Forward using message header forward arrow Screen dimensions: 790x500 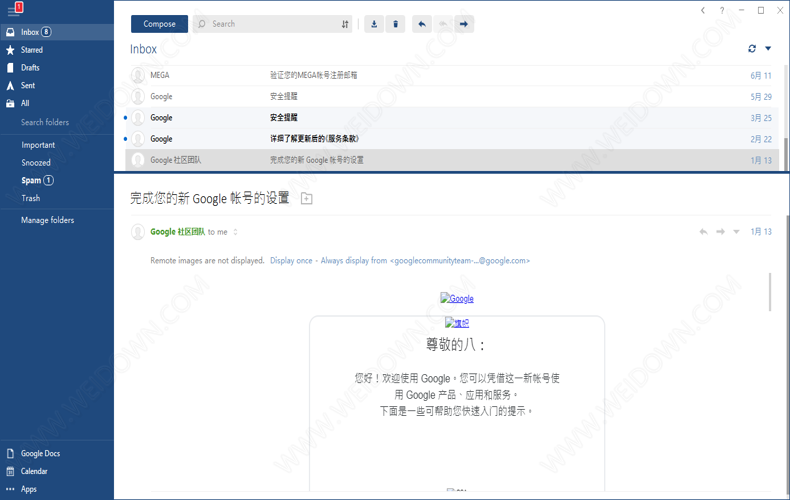(720, 232)
